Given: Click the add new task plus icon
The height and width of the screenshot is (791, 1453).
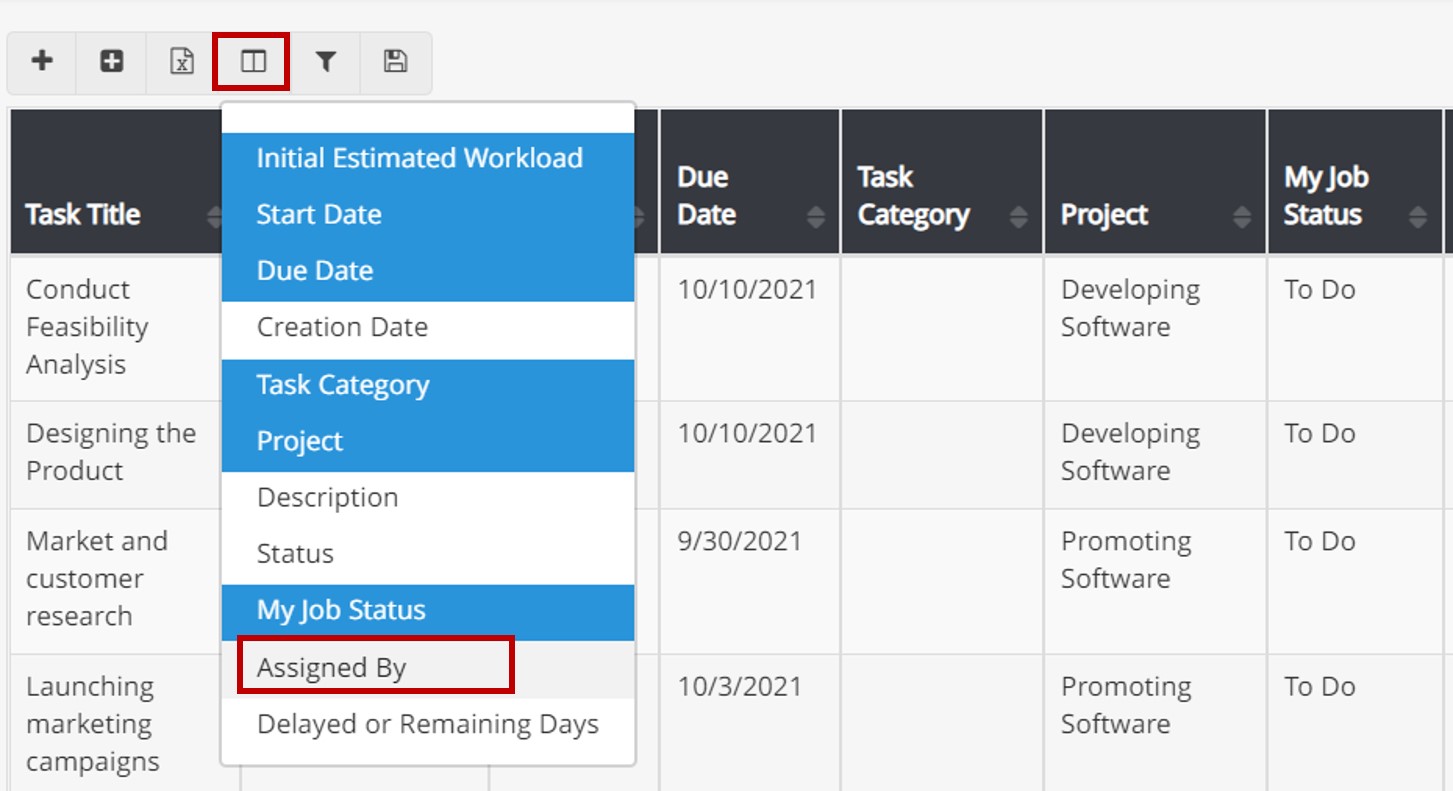Looking at the screenshot, I should [41, 61].
